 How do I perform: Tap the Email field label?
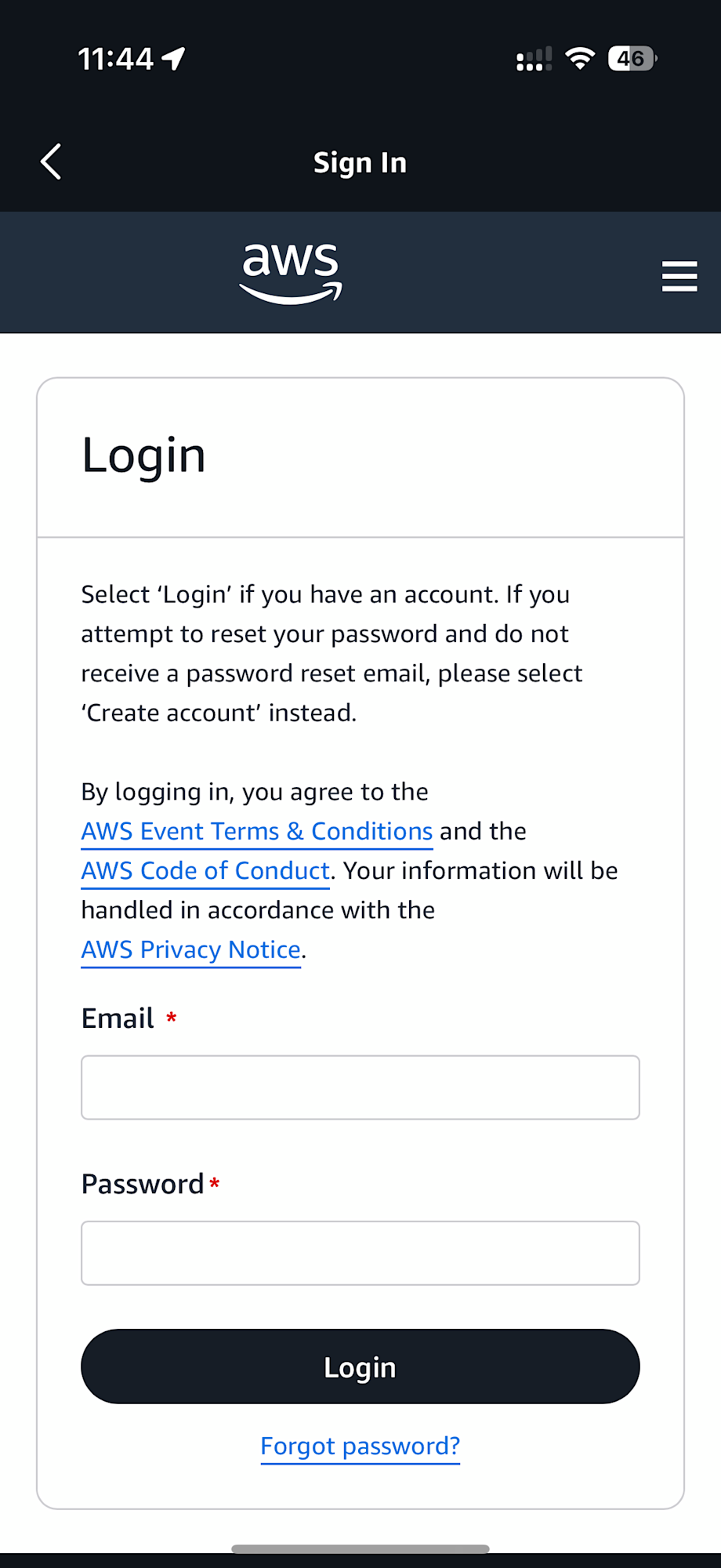(x=118, y=1018)
